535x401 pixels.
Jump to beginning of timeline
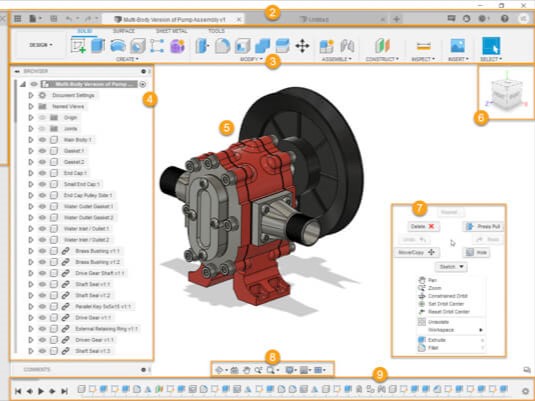pos(18,391)
